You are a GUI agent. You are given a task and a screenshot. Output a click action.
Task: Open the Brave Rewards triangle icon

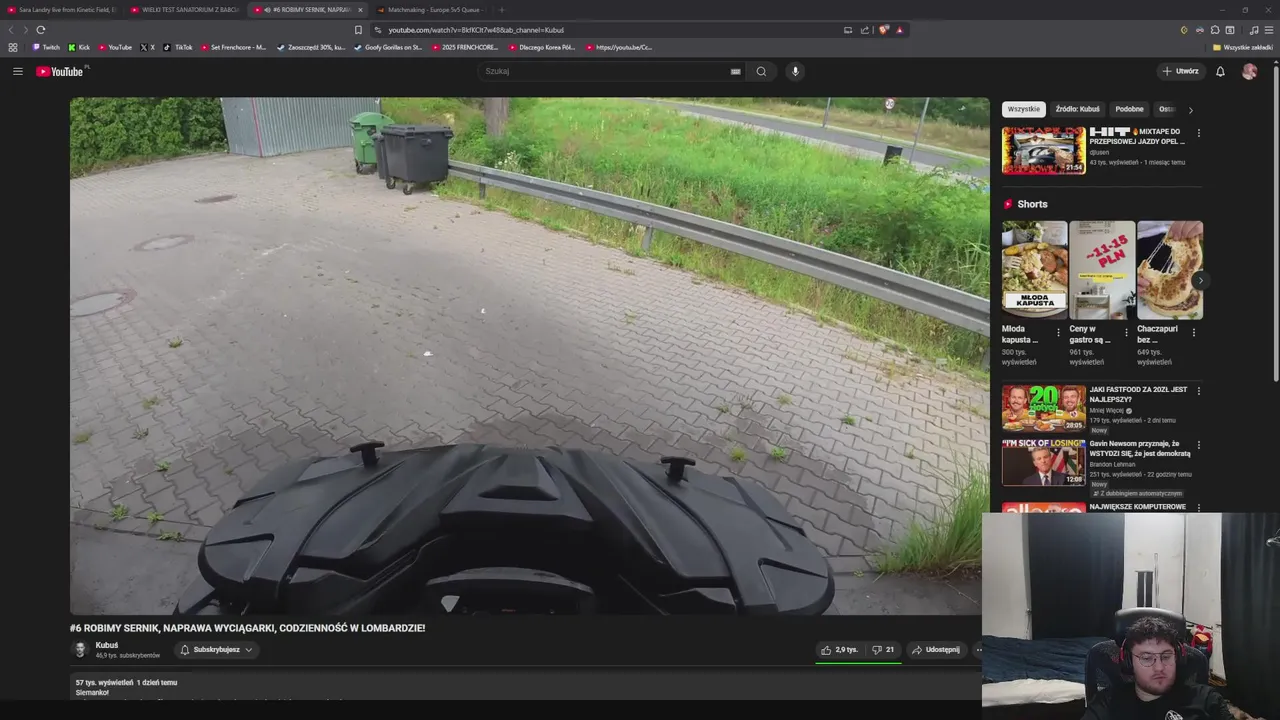coord(899,30)
